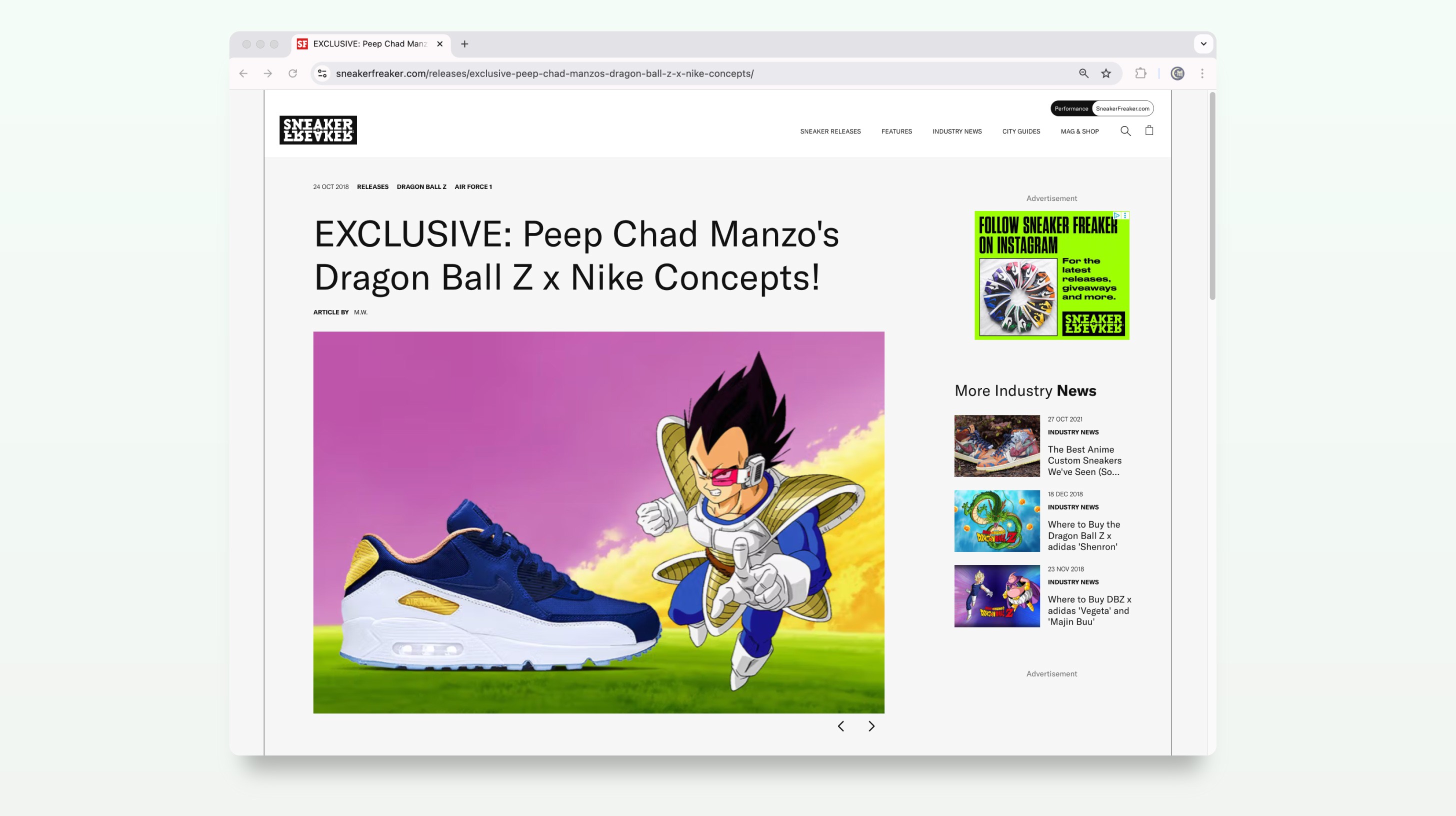Open Sneaker Releases menu item
This screenshot has width=1456, height=816.
pyautogui.click(x=829, y=131)
